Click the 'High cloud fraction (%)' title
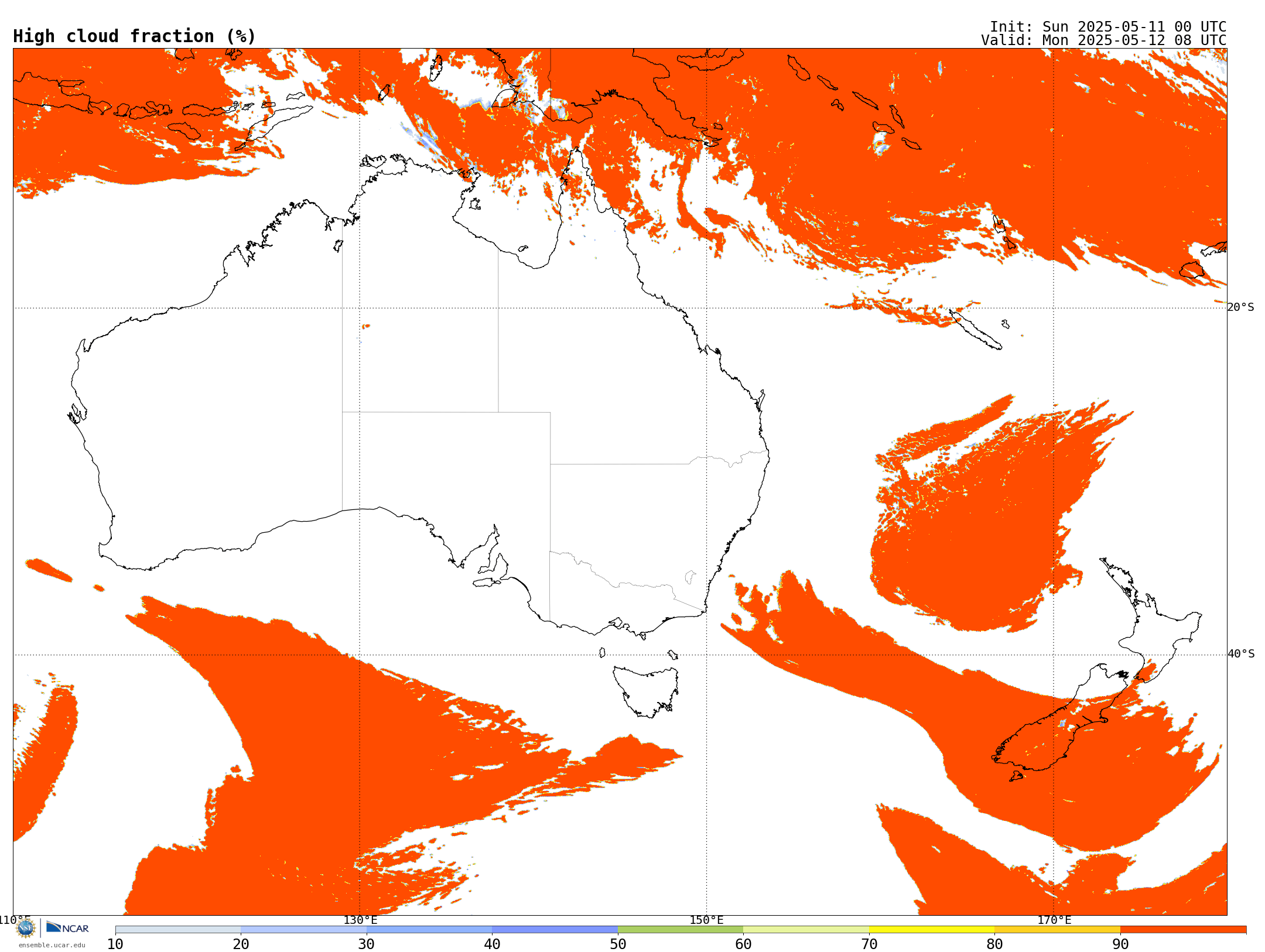The width and height of the screenshot is (1265, 952). coord(135,36)
